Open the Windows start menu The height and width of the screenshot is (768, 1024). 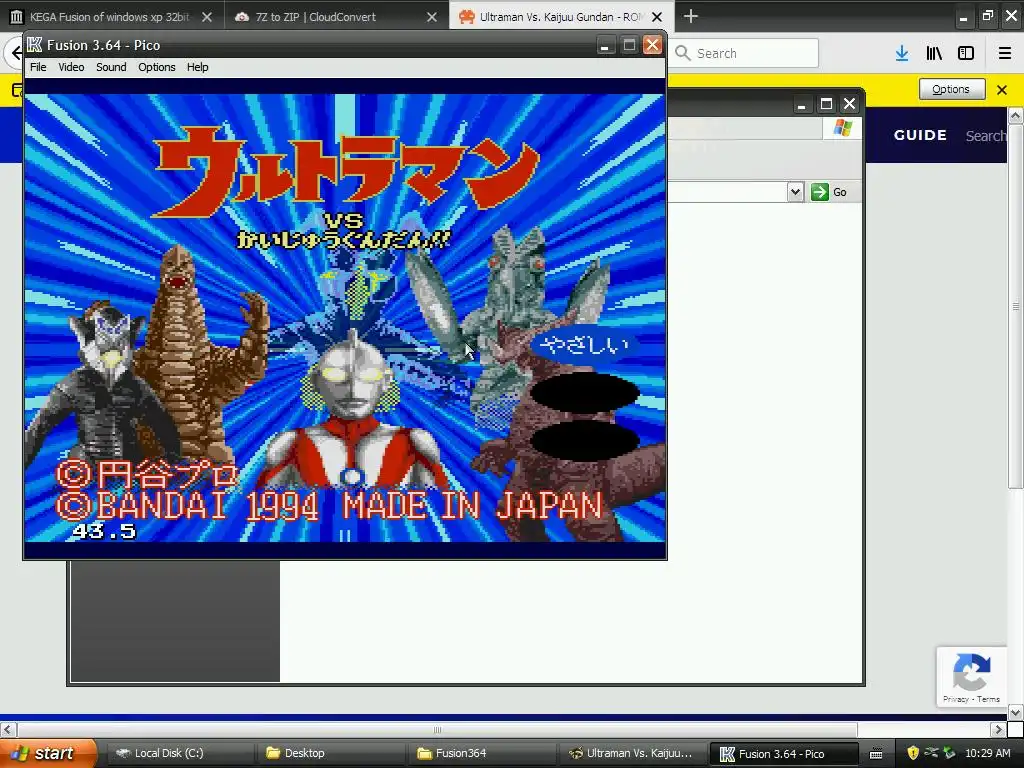tap(48, 754)
